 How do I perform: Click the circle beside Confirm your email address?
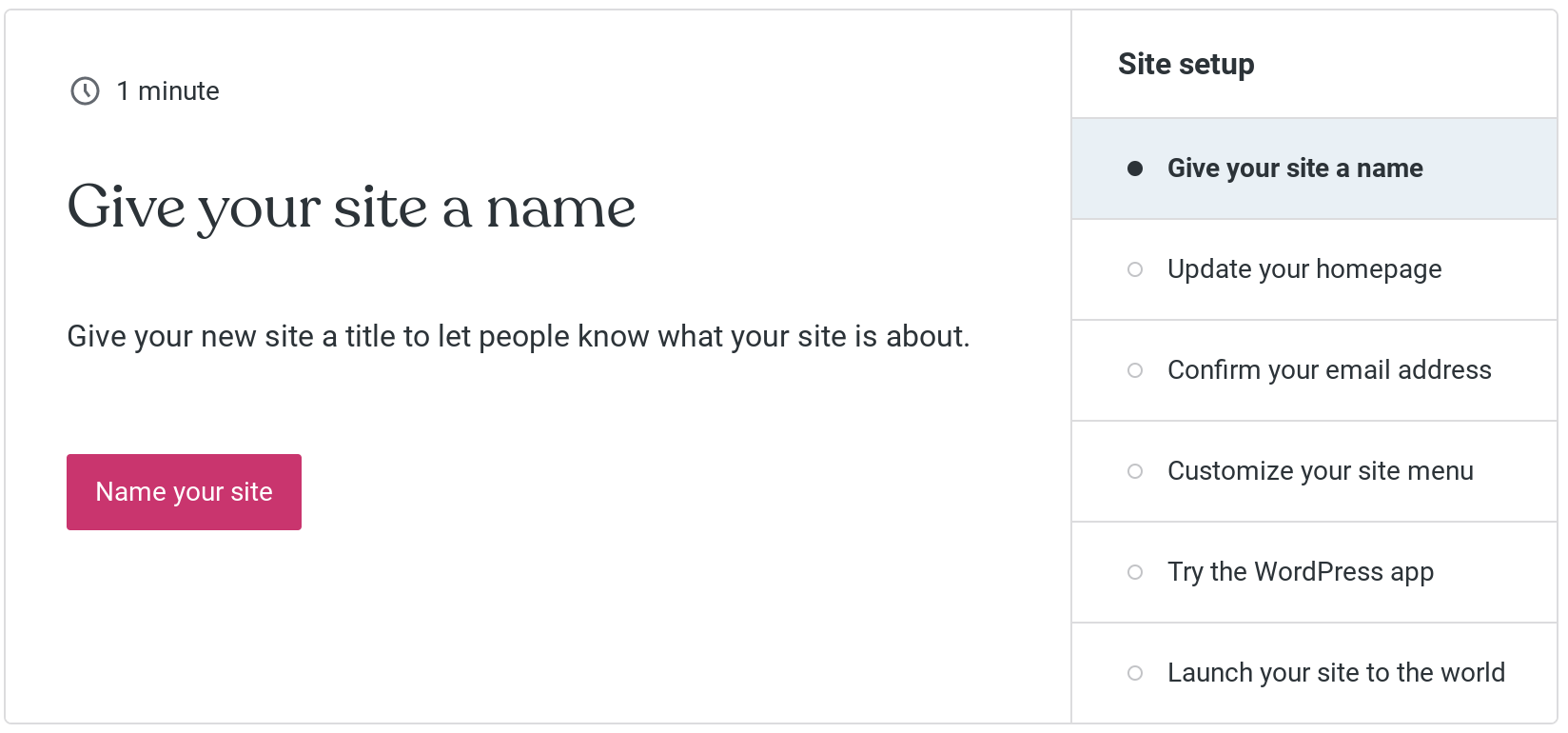1135,370
